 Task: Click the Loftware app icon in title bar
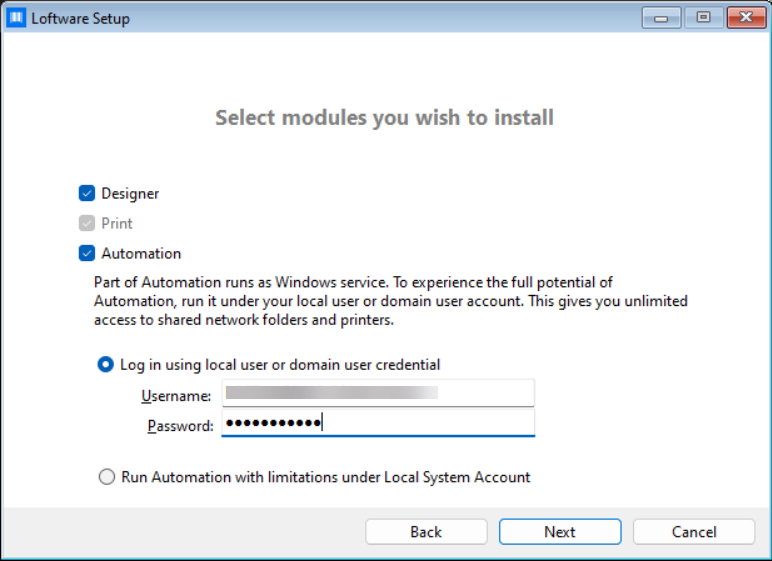tap(16, 18)
